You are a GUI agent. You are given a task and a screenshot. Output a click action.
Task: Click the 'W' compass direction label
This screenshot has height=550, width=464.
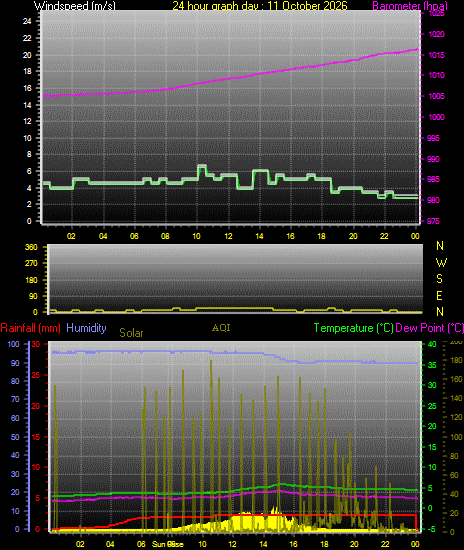pos(441,262)
